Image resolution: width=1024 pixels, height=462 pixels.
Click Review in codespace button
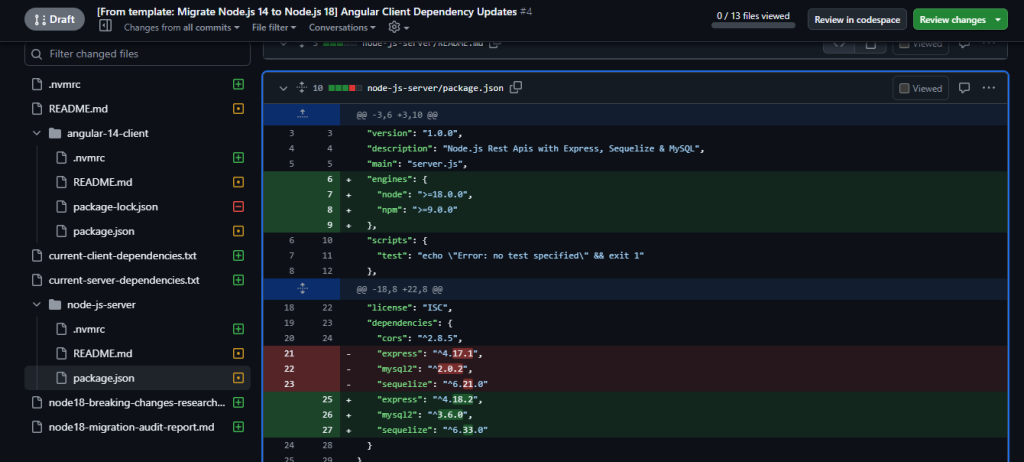point(857,19)
